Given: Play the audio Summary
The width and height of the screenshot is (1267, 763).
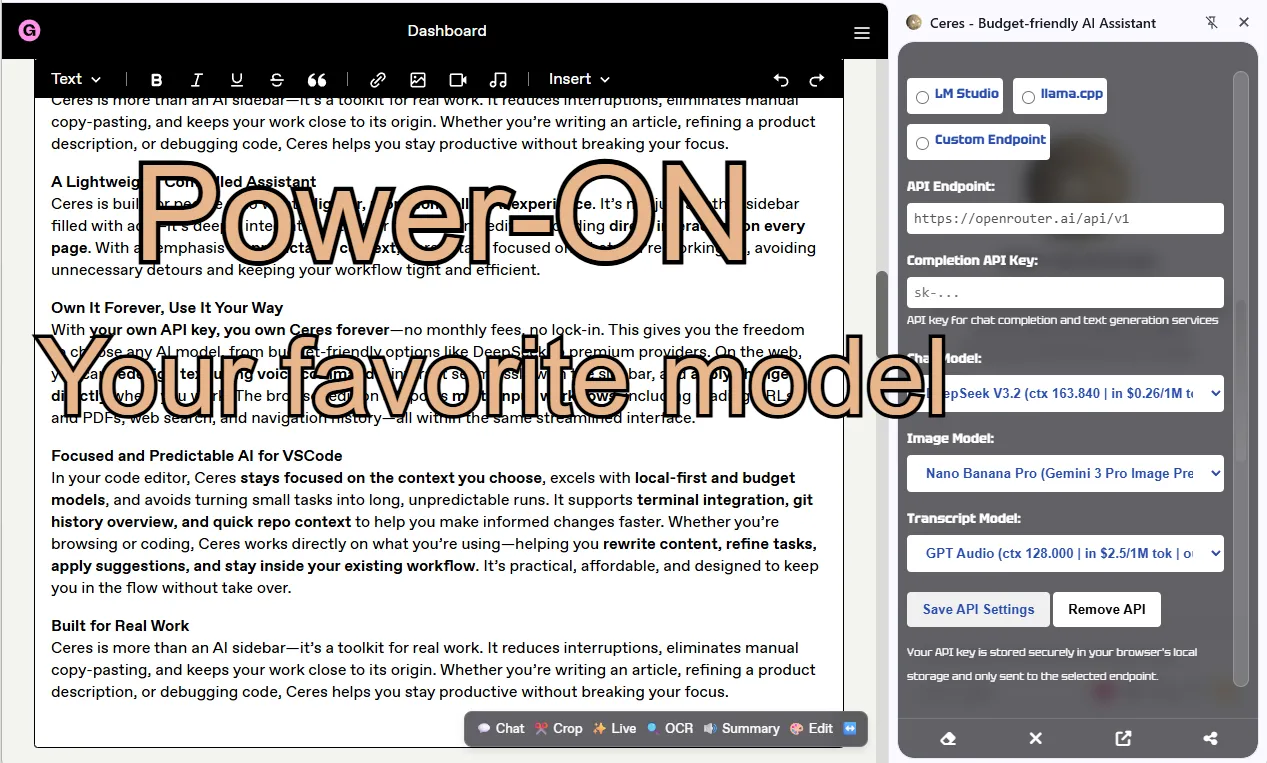Looking at the screenshot, I should tap(742, 728).
